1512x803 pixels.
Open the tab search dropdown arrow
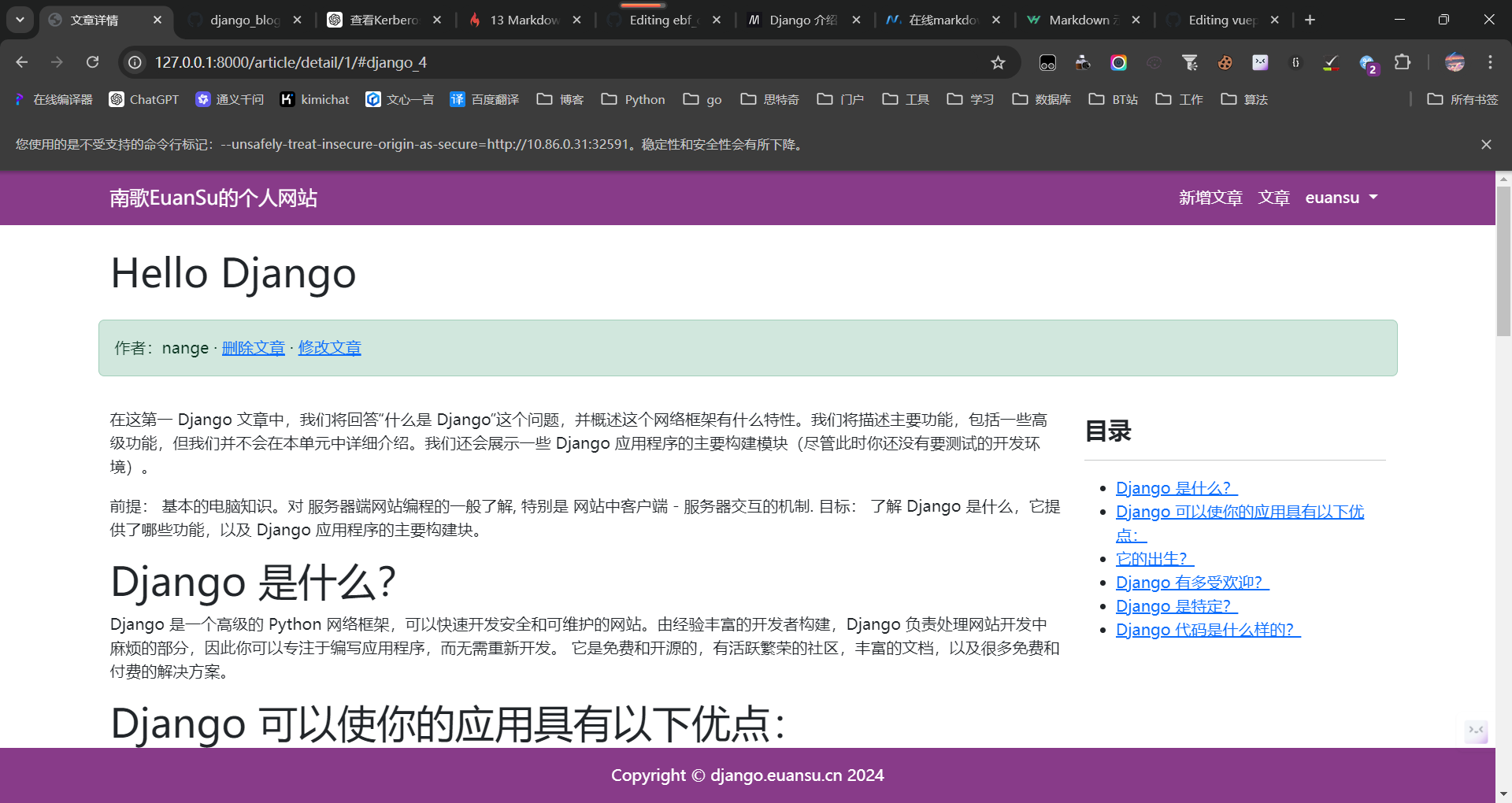(x=20, y=20)
